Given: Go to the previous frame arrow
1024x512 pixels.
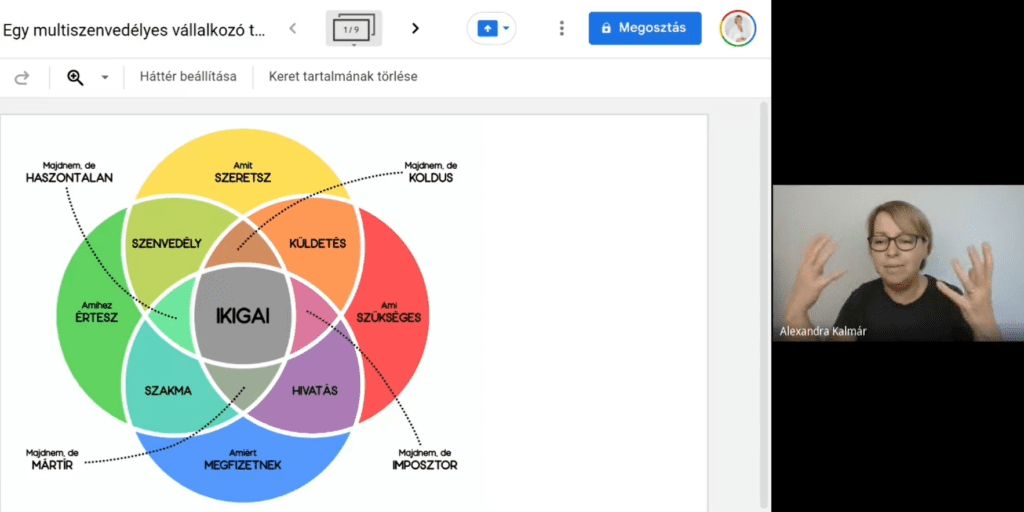Looking at the screenshot, I should [292, 28].
